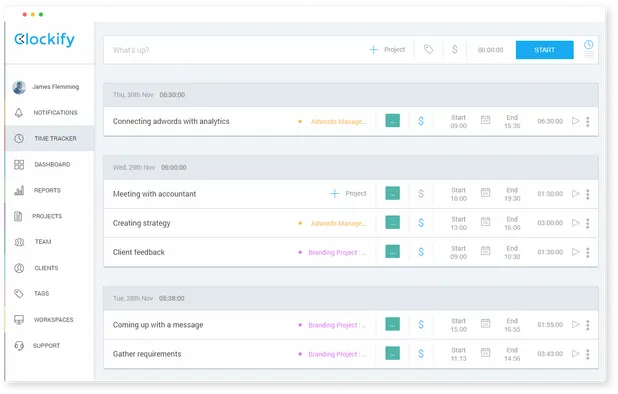Open calendar for Client feedback entry
This screenshot has width=618, height=394.
(x=486, y=251)
